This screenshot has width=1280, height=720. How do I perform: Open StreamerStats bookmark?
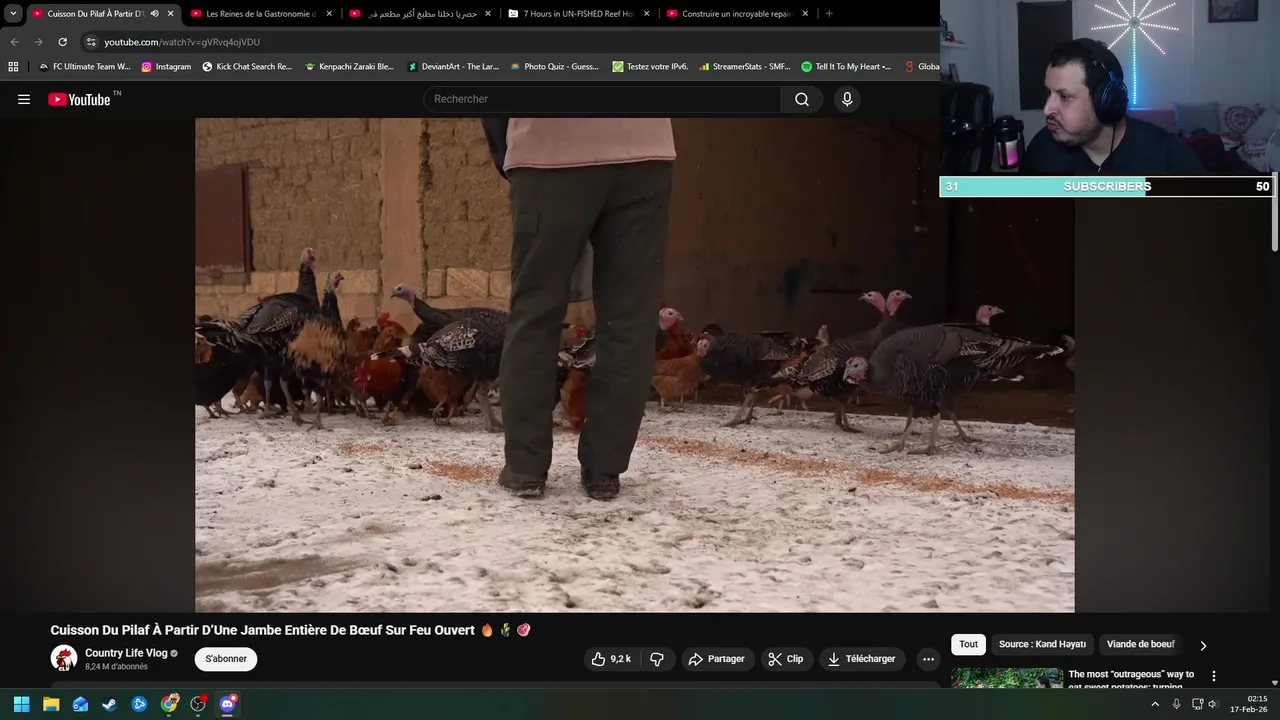coord(745,67)
